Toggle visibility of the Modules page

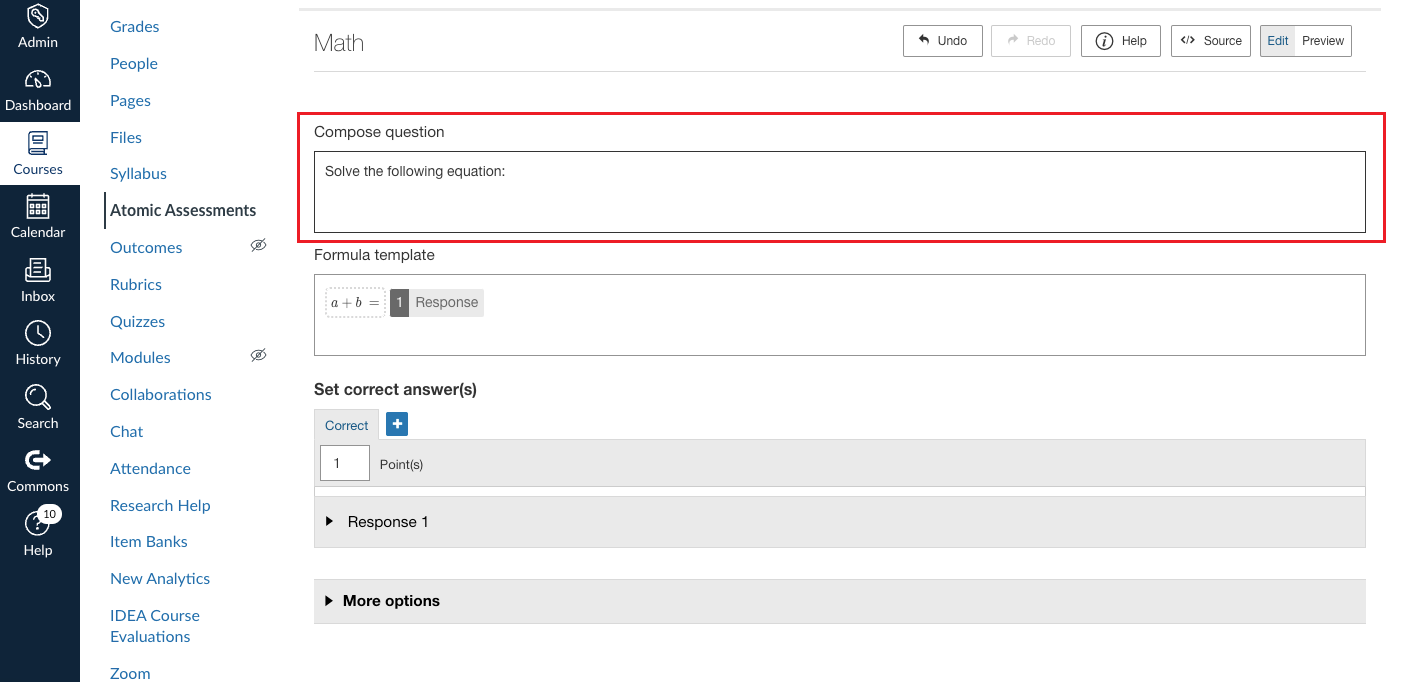(259, 355)
